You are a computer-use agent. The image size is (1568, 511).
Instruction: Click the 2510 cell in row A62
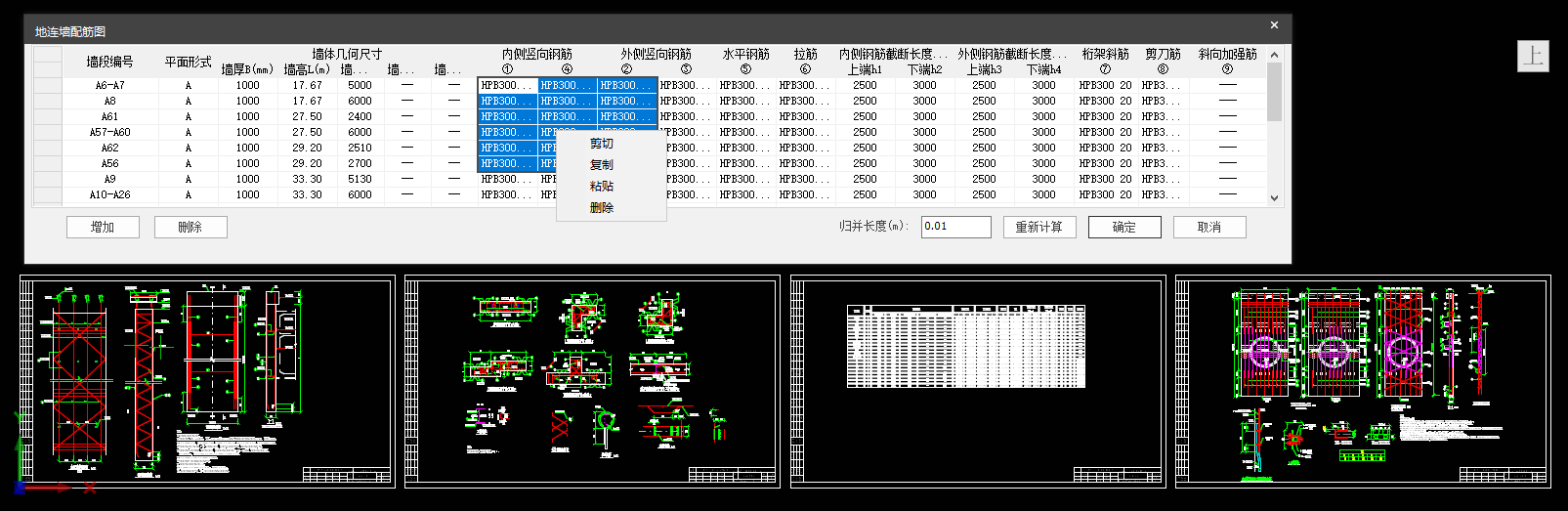360,149
